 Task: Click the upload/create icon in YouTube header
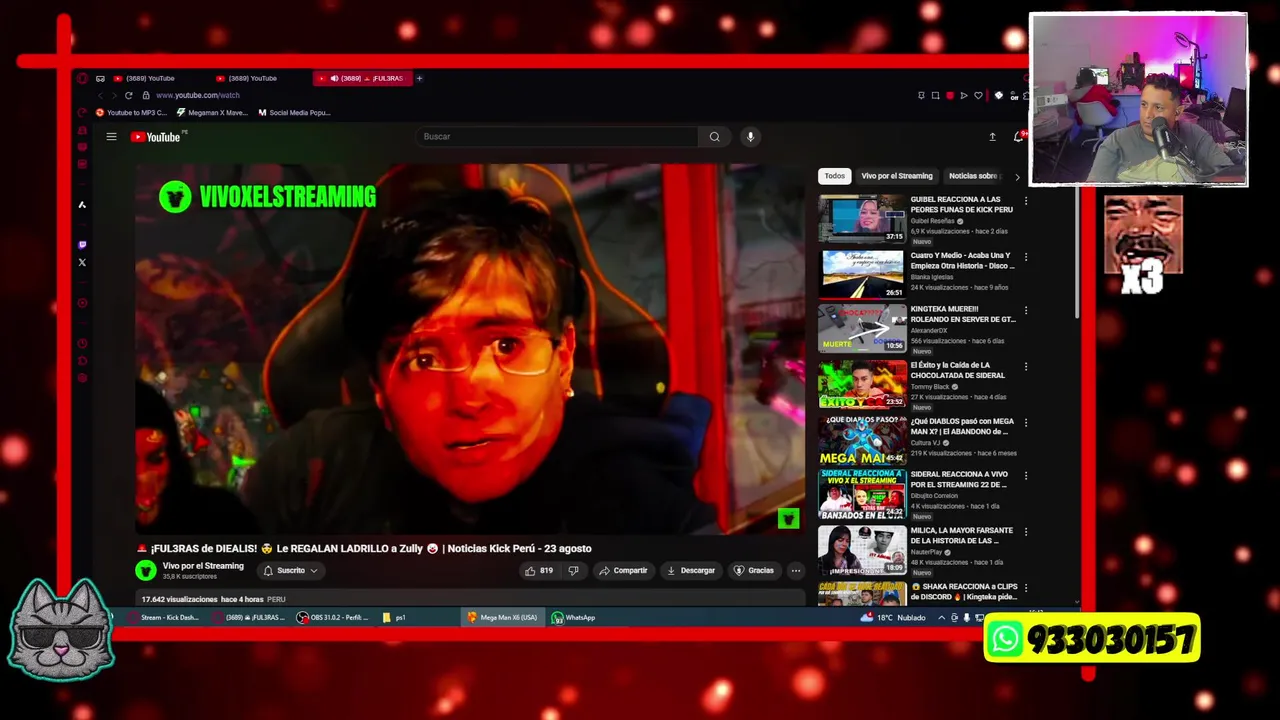click(992, 137)
